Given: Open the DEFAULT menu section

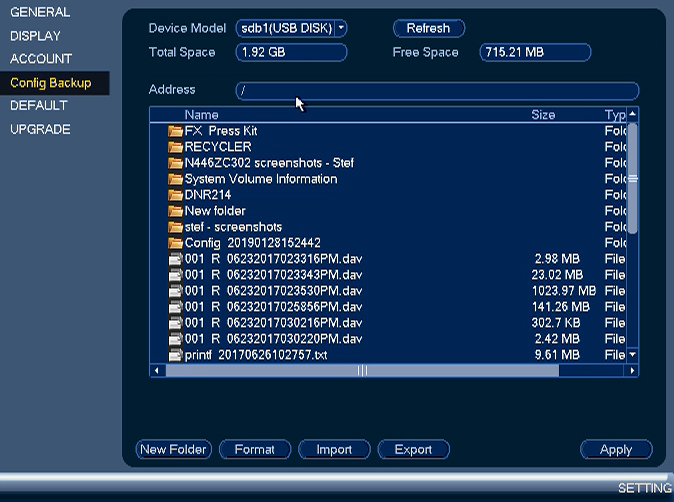Looking at the screenshot, I should pos(39,105).
